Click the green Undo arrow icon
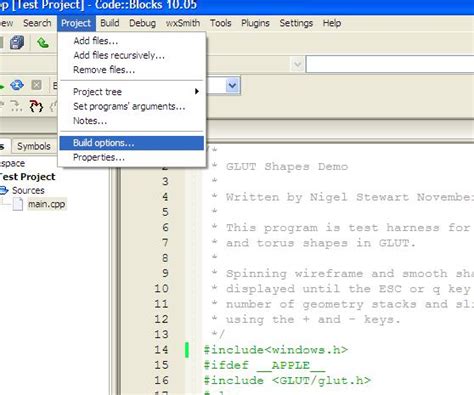Screen dimensions: 474x395 pyautogui.click(x=43, y=43)
